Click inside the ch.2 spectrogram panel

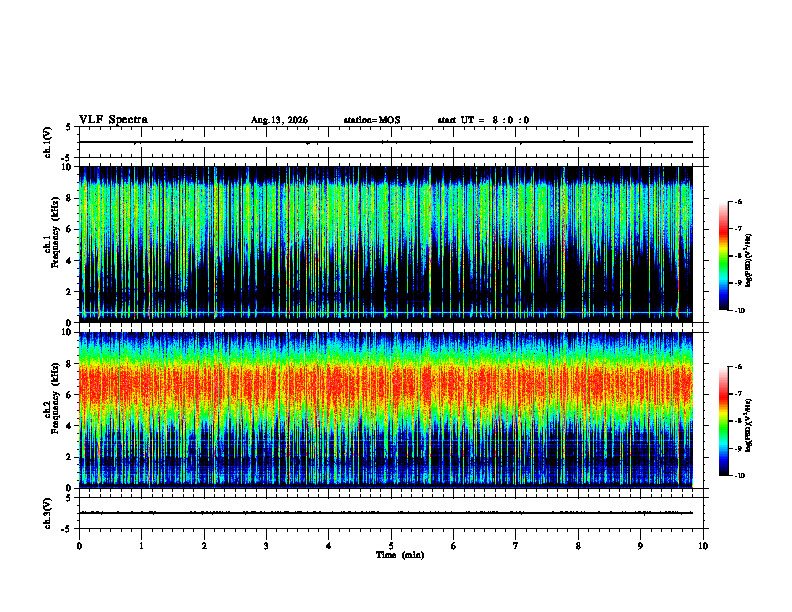click(385, 410)
